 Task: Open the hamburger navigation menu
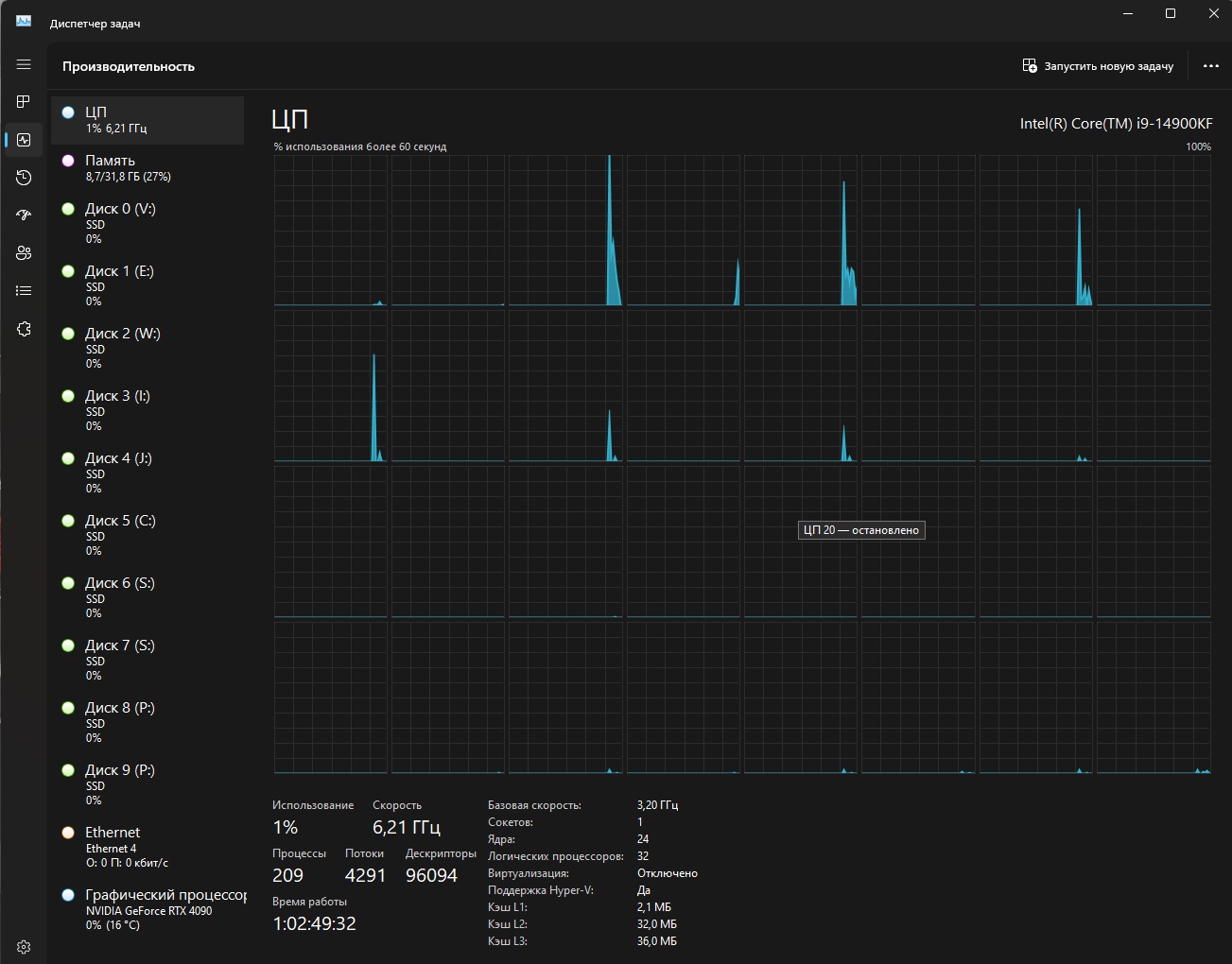click(x=24, y=64)
